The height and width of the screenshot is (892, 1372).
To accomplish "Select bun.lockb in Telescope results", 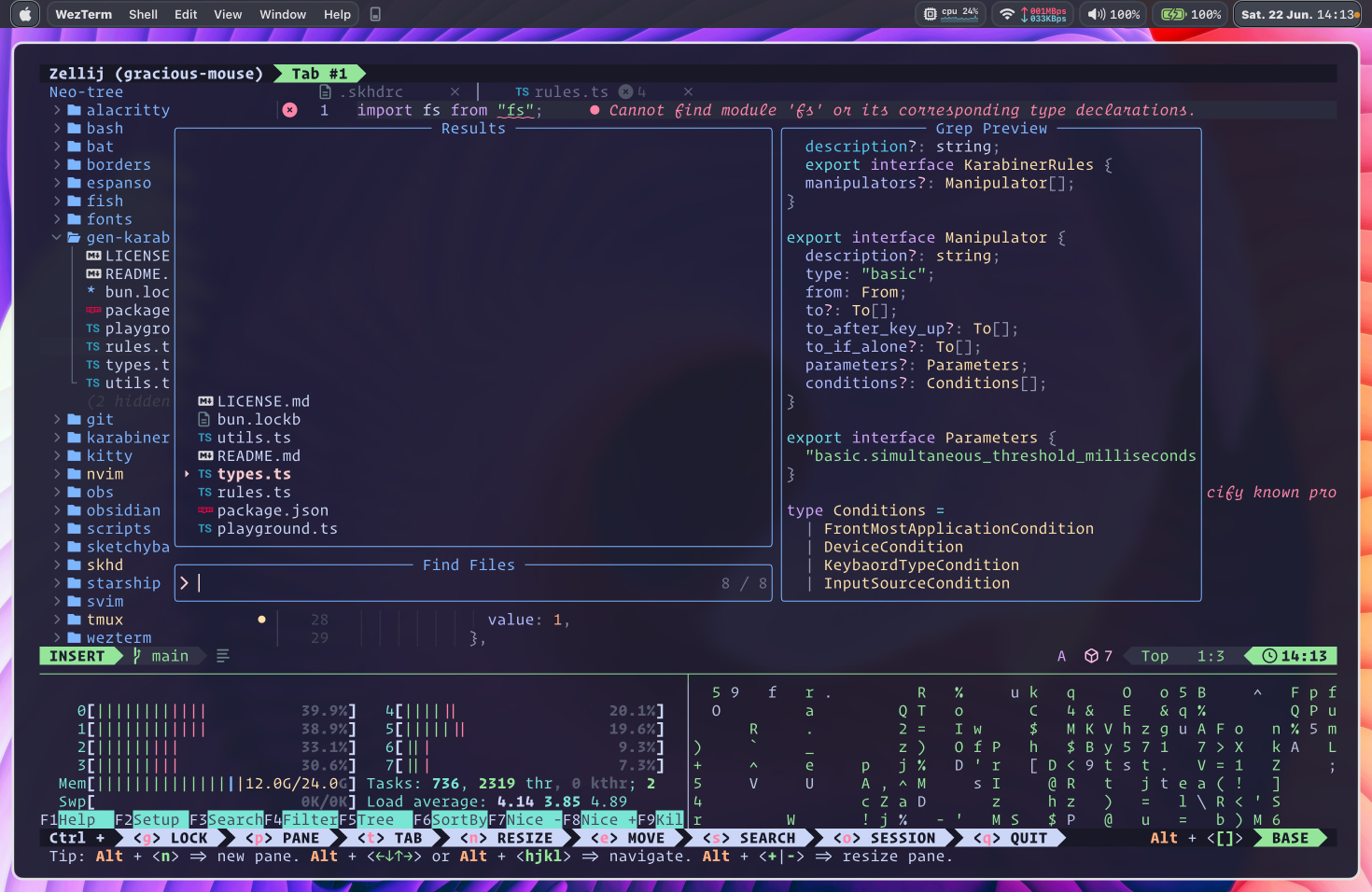I will [249, 419].
